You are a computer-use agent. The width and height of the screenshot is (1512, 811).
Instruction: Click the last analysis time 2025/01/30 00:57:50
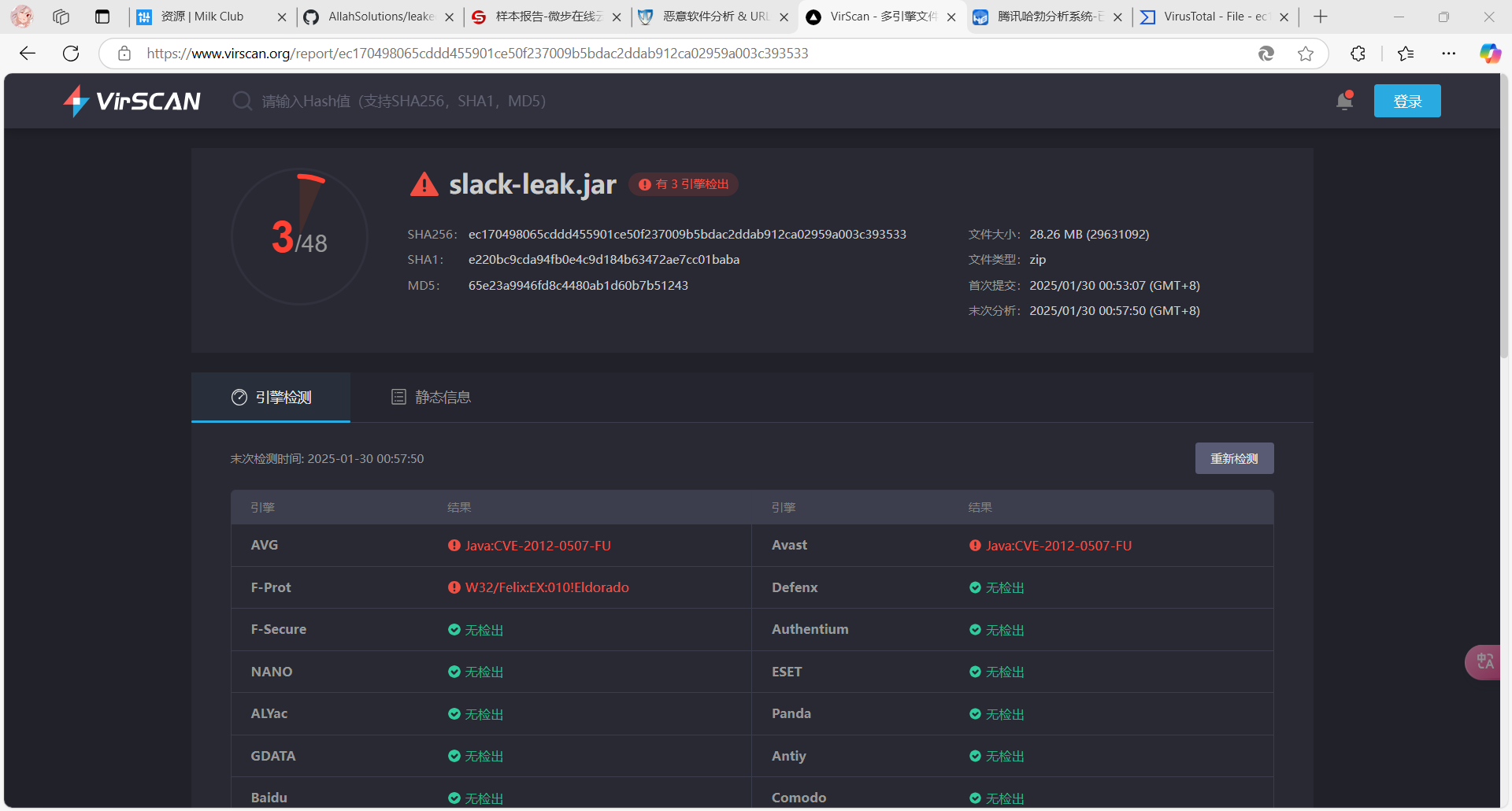(x=1114, y=311)
